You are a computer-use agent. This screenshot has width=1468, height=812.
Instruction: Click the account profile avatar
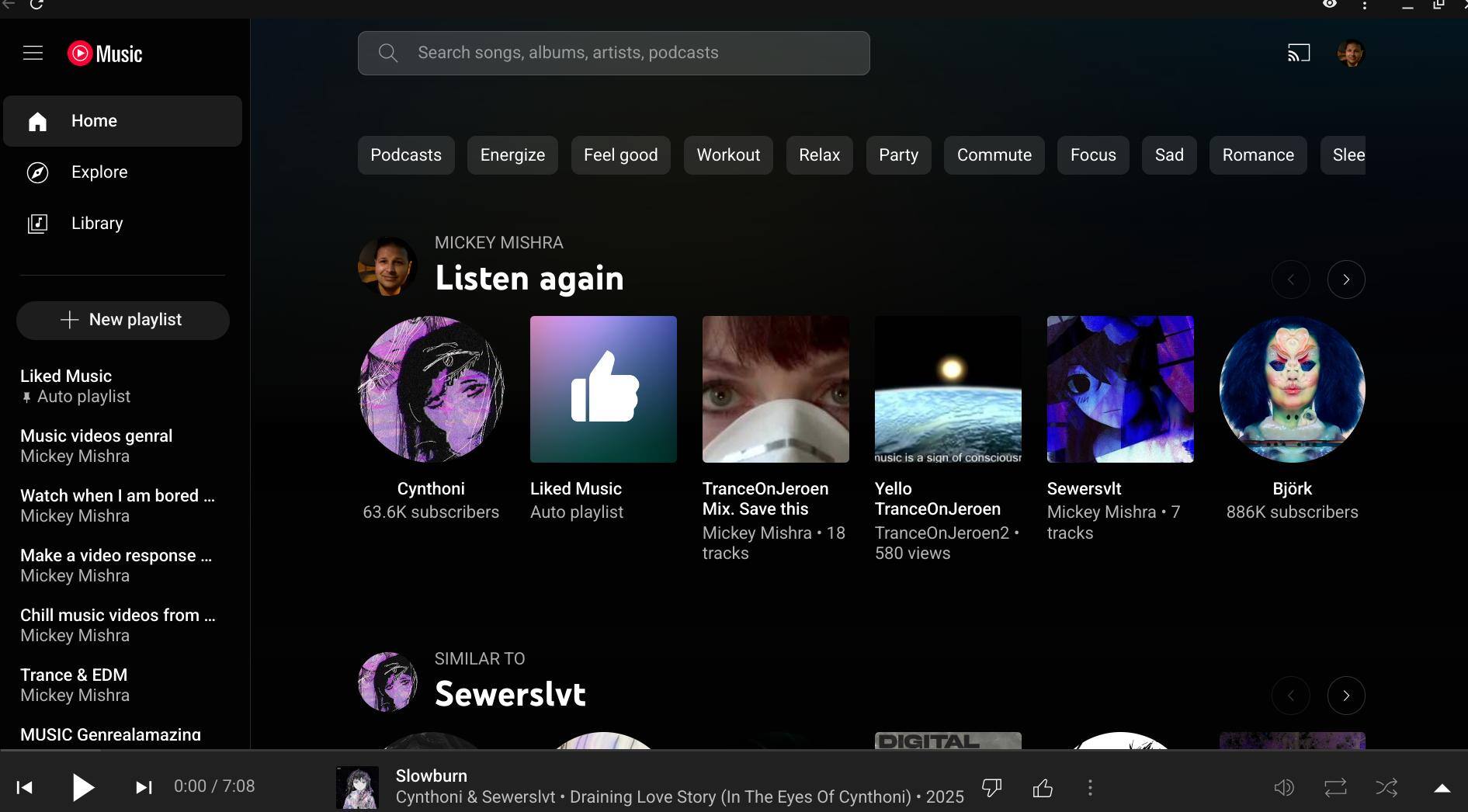click(x=1351, y=53)
